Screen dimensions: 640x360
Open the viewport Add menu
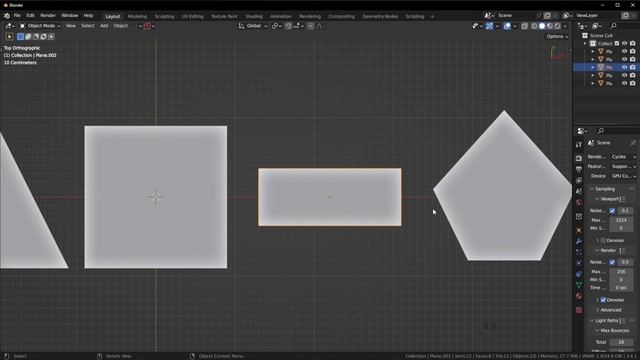pyautogui.click(x=104, y=26)
